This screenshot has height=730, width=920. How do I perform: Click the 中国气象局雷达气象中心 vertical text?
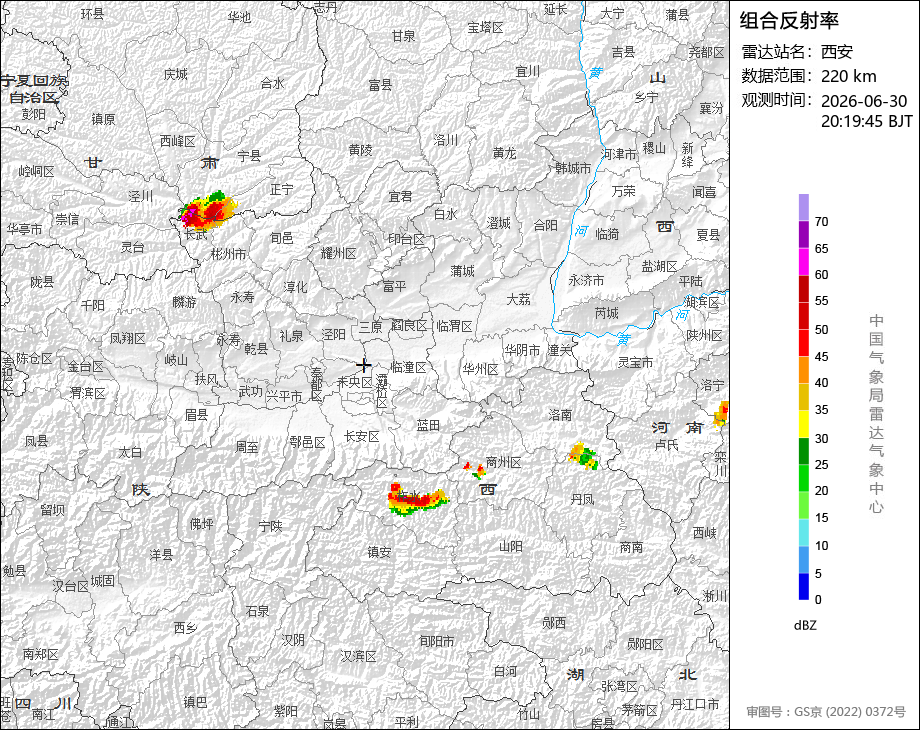pyautogui.click(x=876, y=414)
